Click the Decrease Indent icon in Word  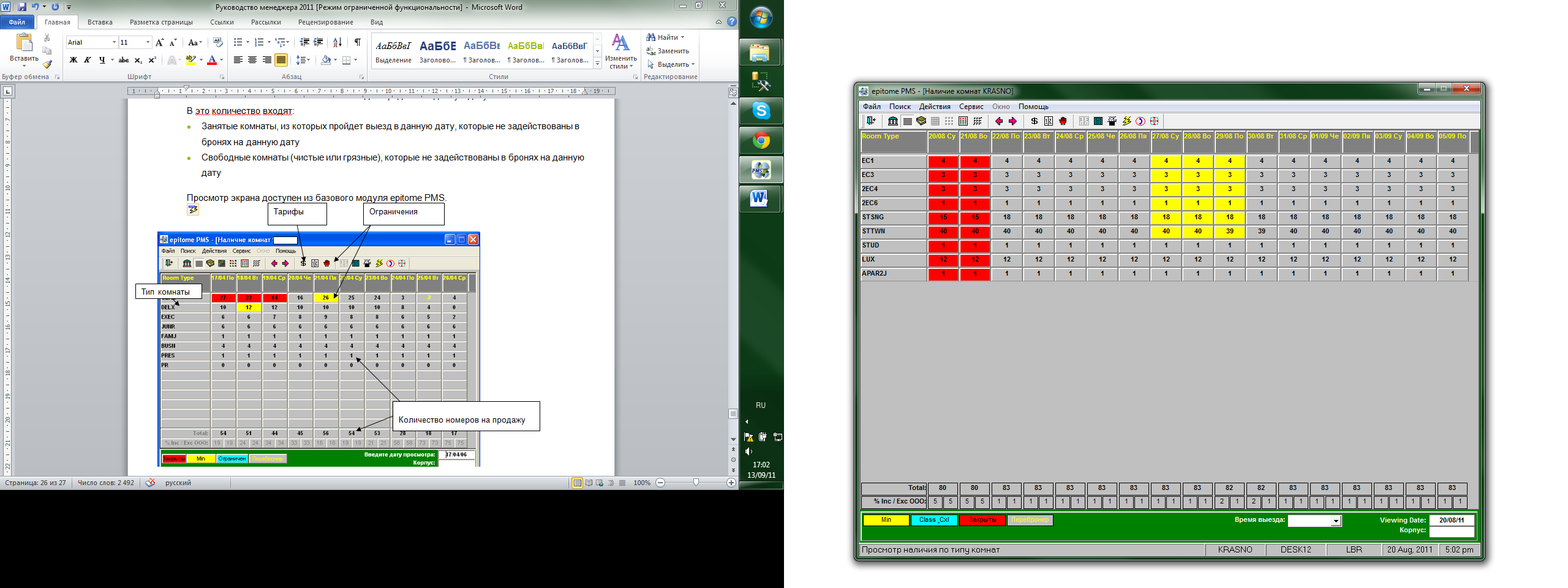[x=304, y=42]
